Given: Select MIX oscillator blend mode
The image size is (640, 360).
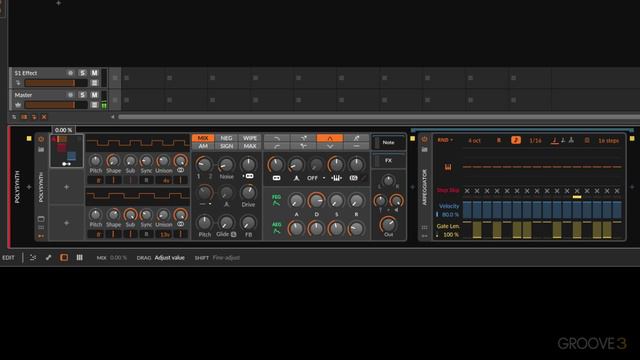Looking at the screenshot, I should [x=203, y=138].
